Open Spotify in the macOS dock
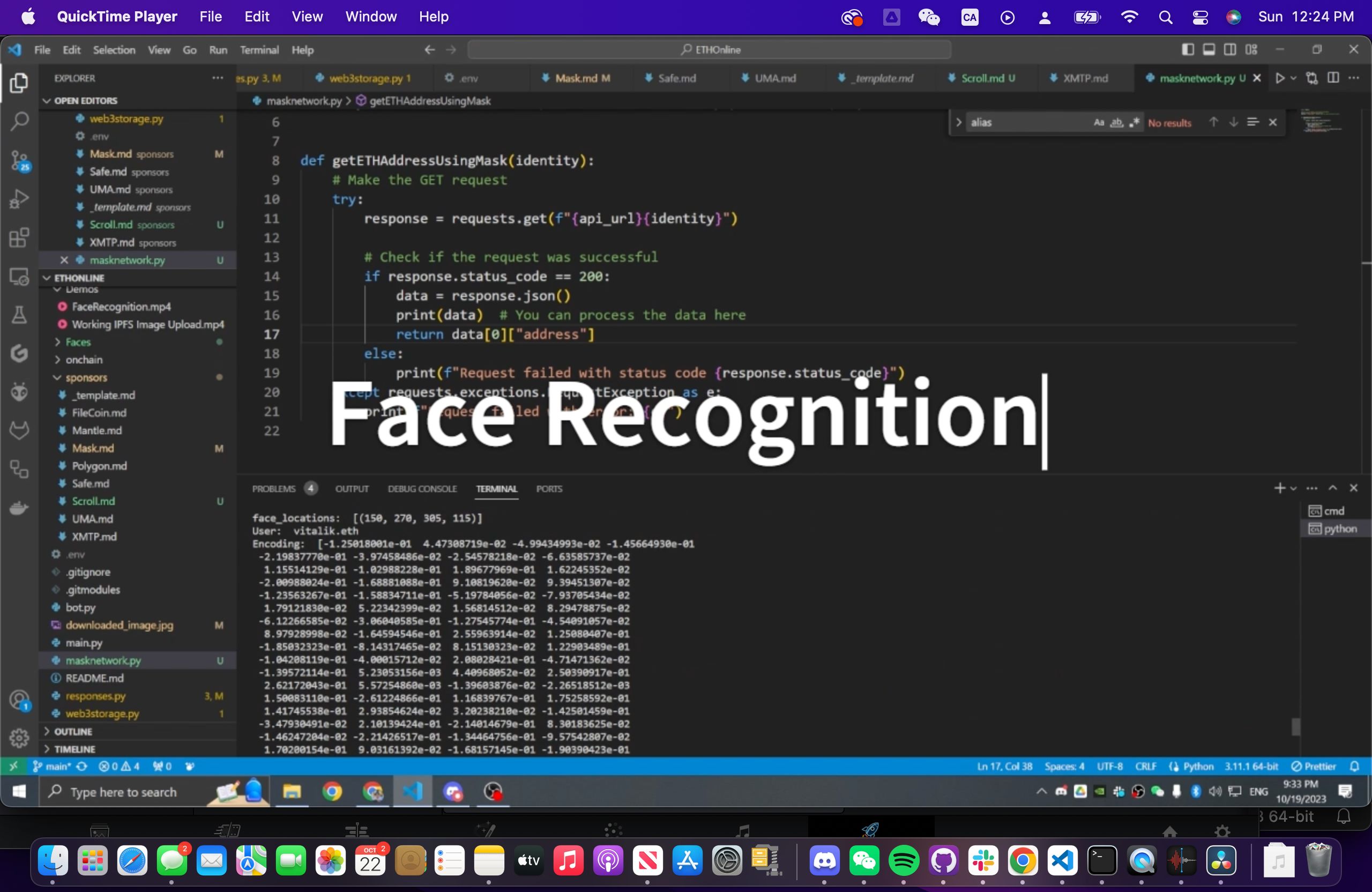 (904, 861)
